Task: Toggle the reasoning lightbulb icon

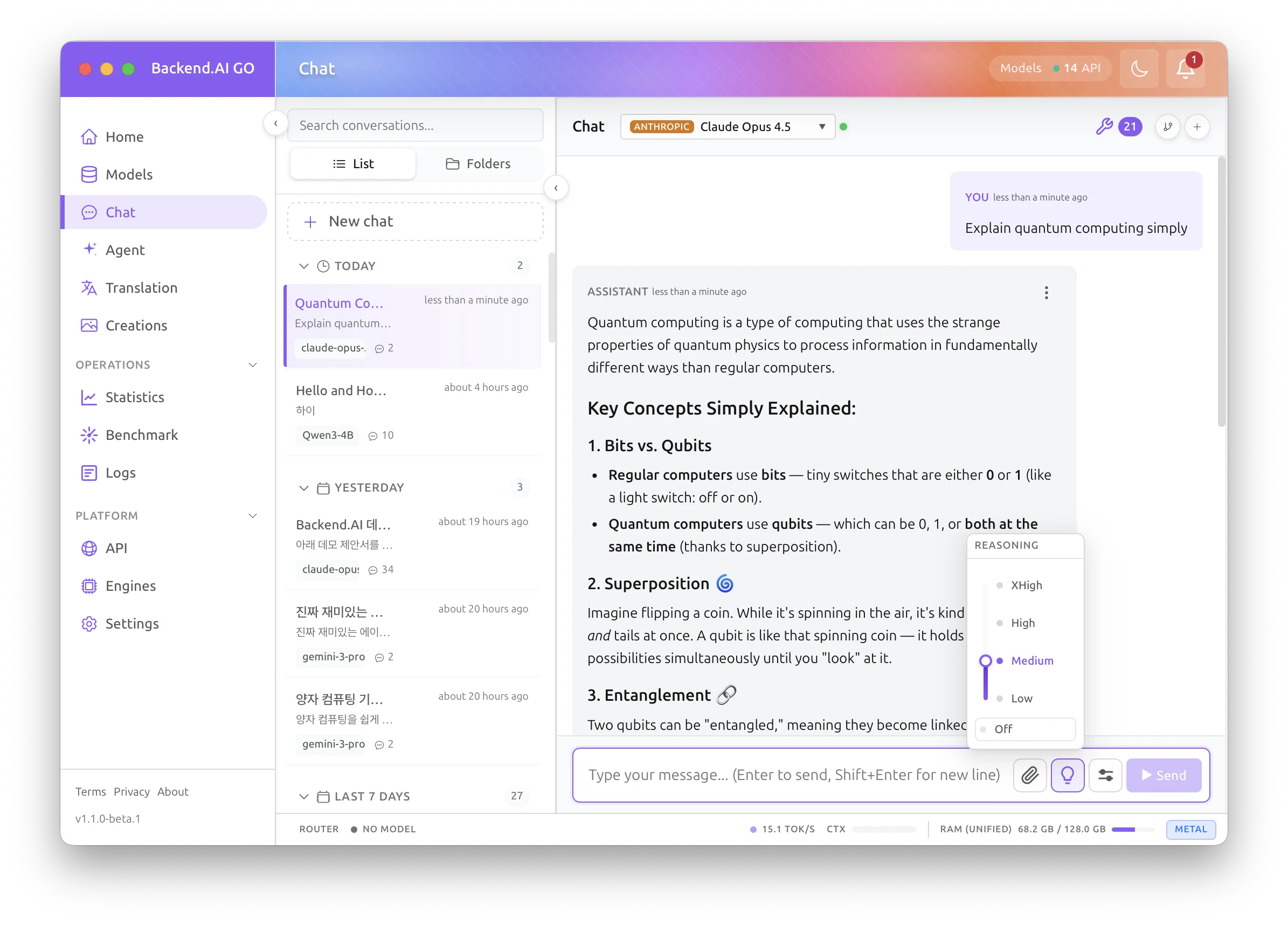Action: click(1068, 775)
